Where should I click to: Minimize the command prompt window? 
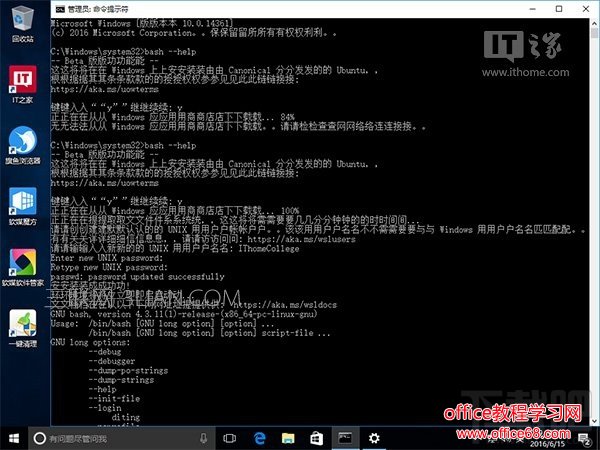coord(533,9)
